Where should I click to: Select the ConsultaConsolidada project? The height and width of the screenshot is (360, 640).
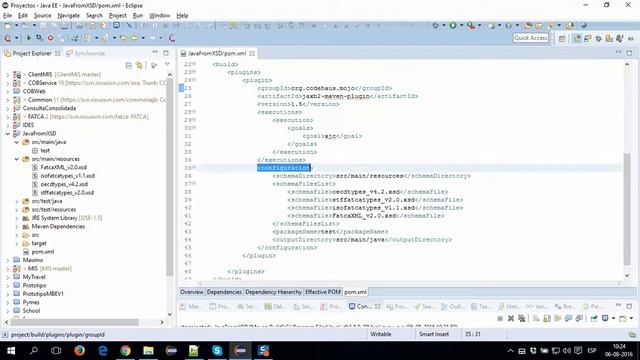click(x=49, y=108)
